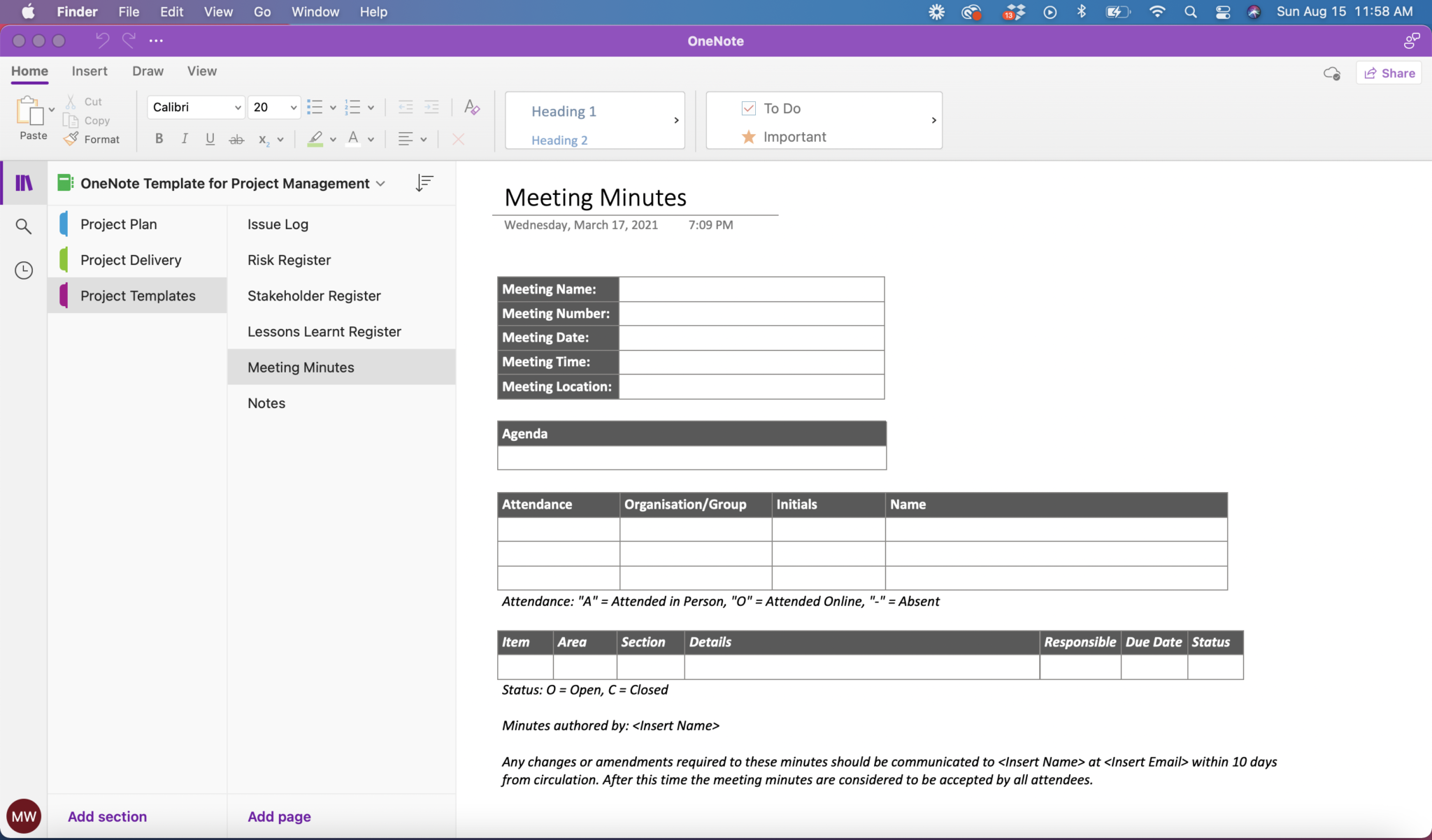Open the font size 20 dropdown

tap(294, 107)
